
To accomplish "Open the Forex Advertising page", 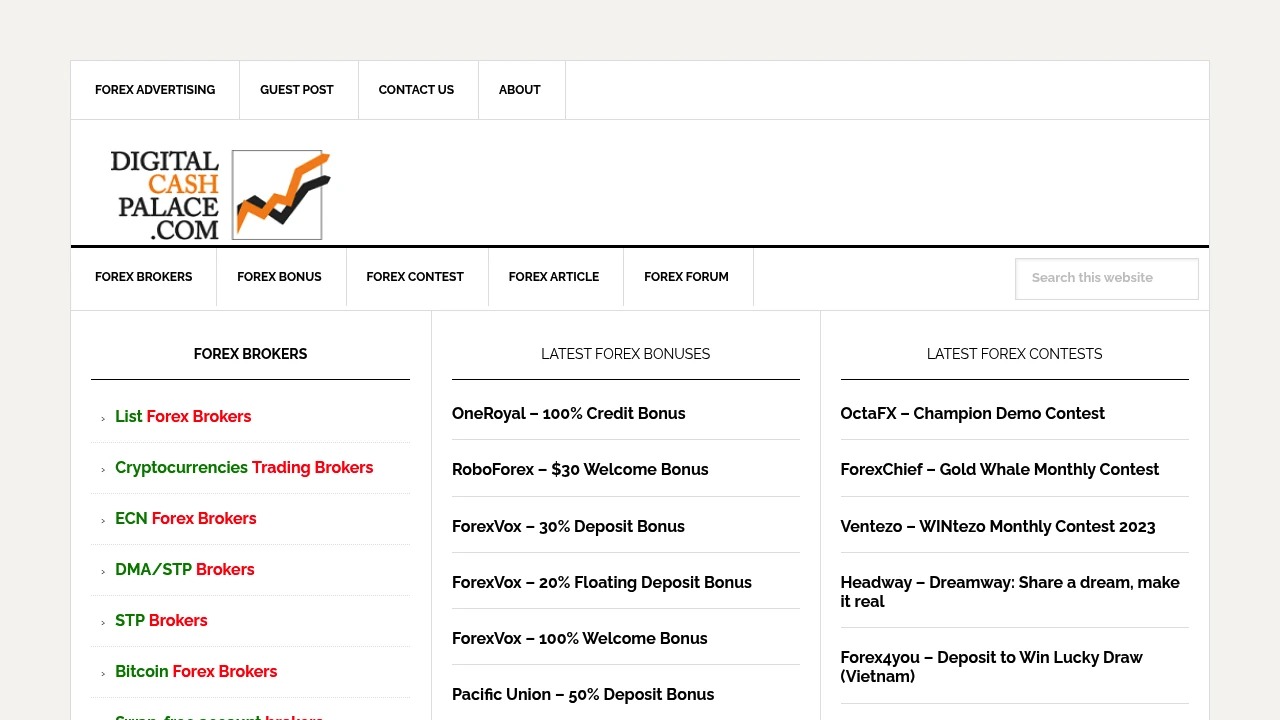I will [155, 90].
